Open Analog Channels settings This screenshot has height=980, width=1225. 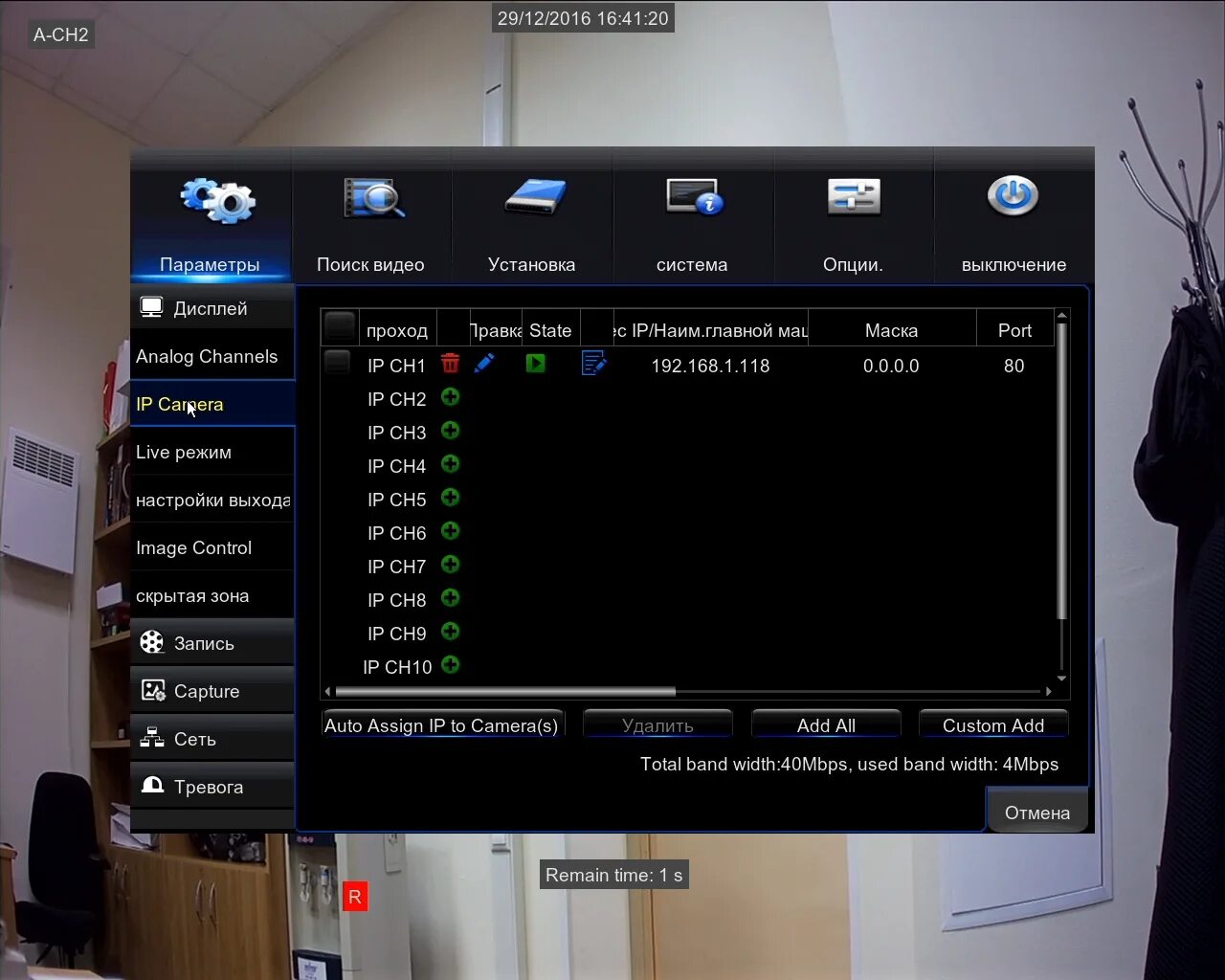point(212,356)
